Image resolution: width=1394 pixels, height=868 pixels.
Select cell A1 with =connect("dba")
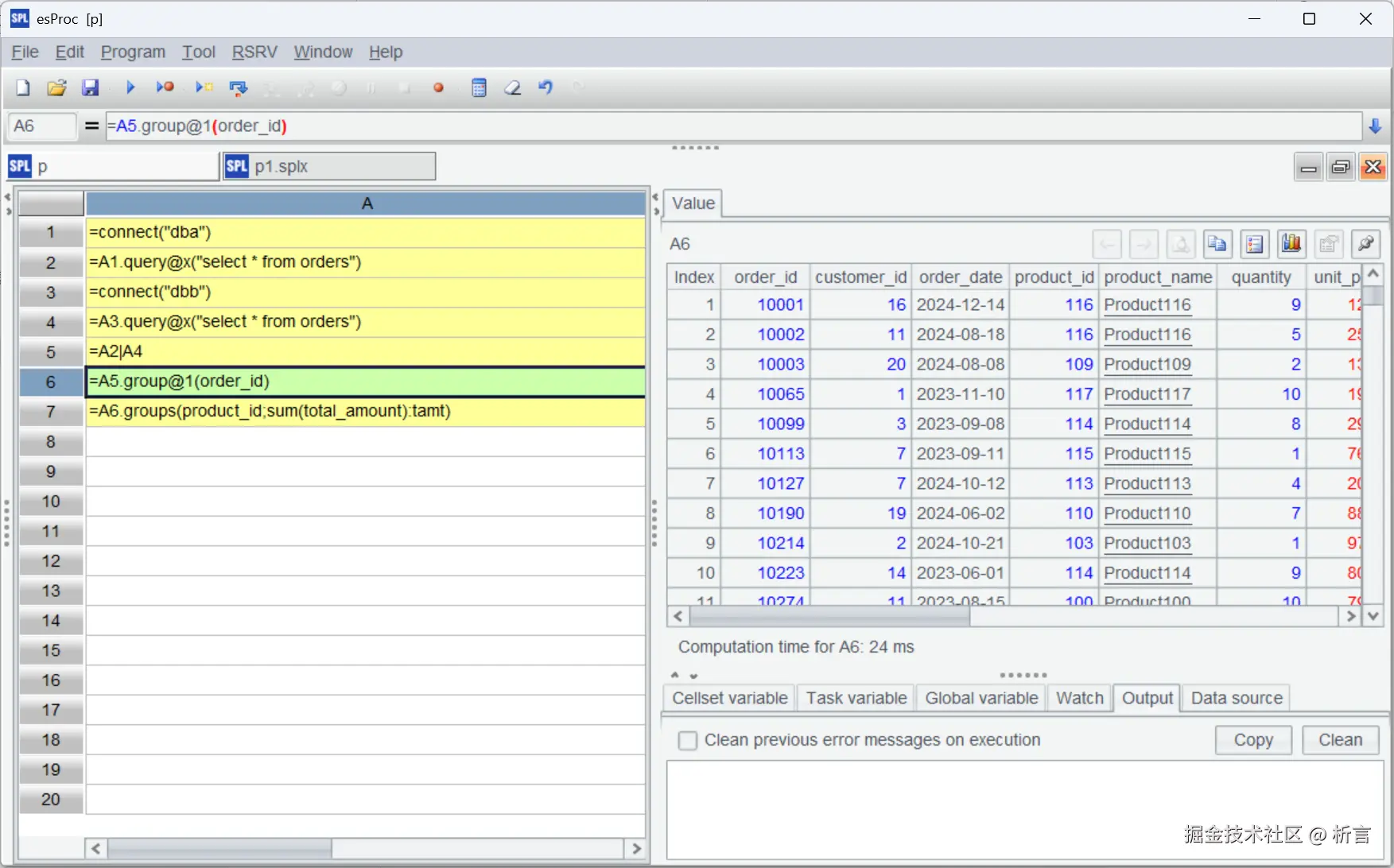(x=365, y=232)
